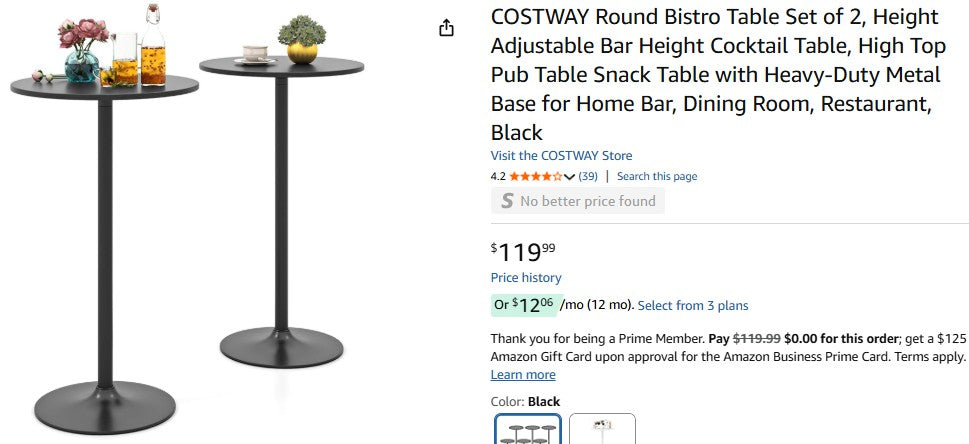Screen dimensions: 969x444
Task: Click the 4.2 rating number
Action: pos(498,177)
